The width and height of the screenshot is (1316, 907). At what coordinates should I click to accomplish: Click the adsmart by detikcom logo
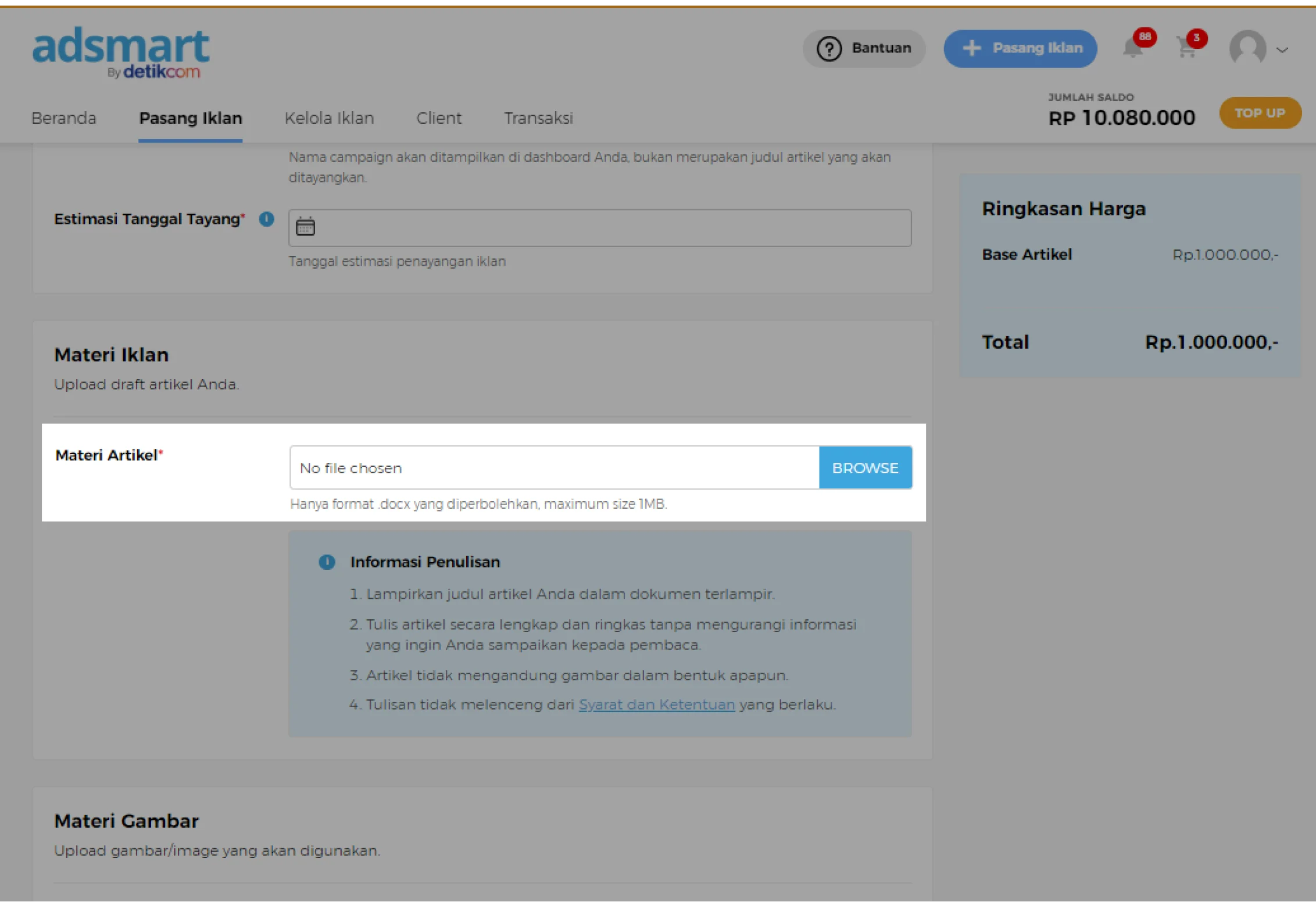120,52
